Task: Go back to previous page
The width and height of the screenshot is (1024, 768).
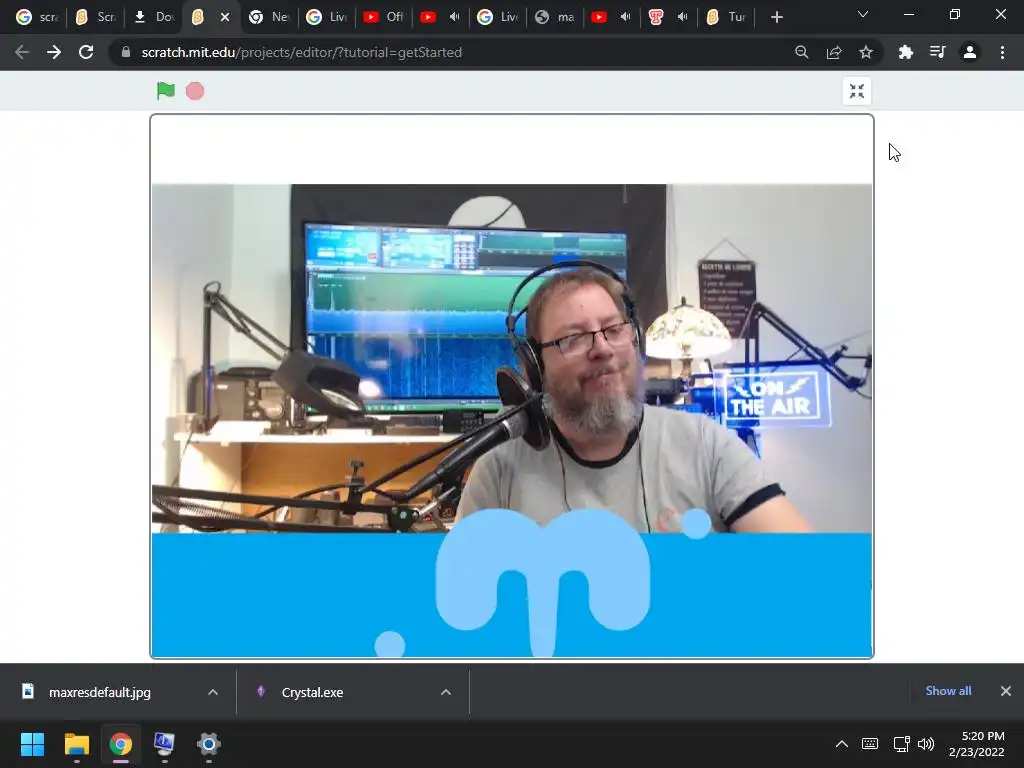Action: (x=22, y=52)
